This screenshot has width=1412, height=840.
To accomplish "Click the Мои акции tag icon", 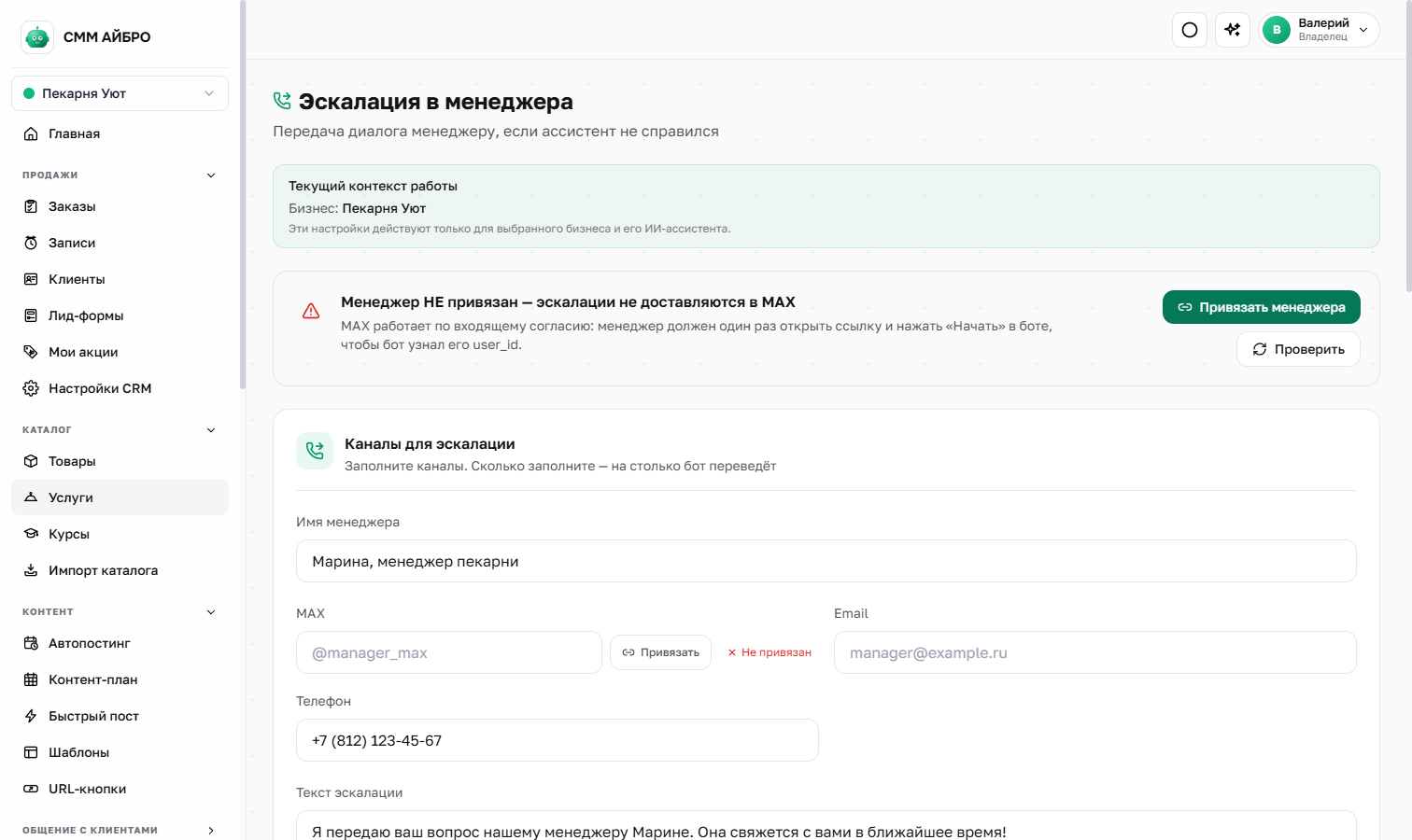I will point(31,352).
